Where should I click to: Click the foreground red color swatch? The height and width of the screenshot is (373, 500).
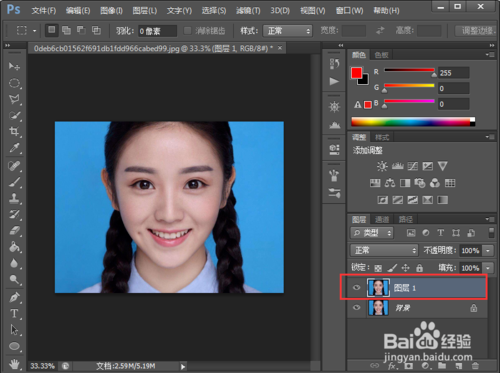tap(356, 72)
